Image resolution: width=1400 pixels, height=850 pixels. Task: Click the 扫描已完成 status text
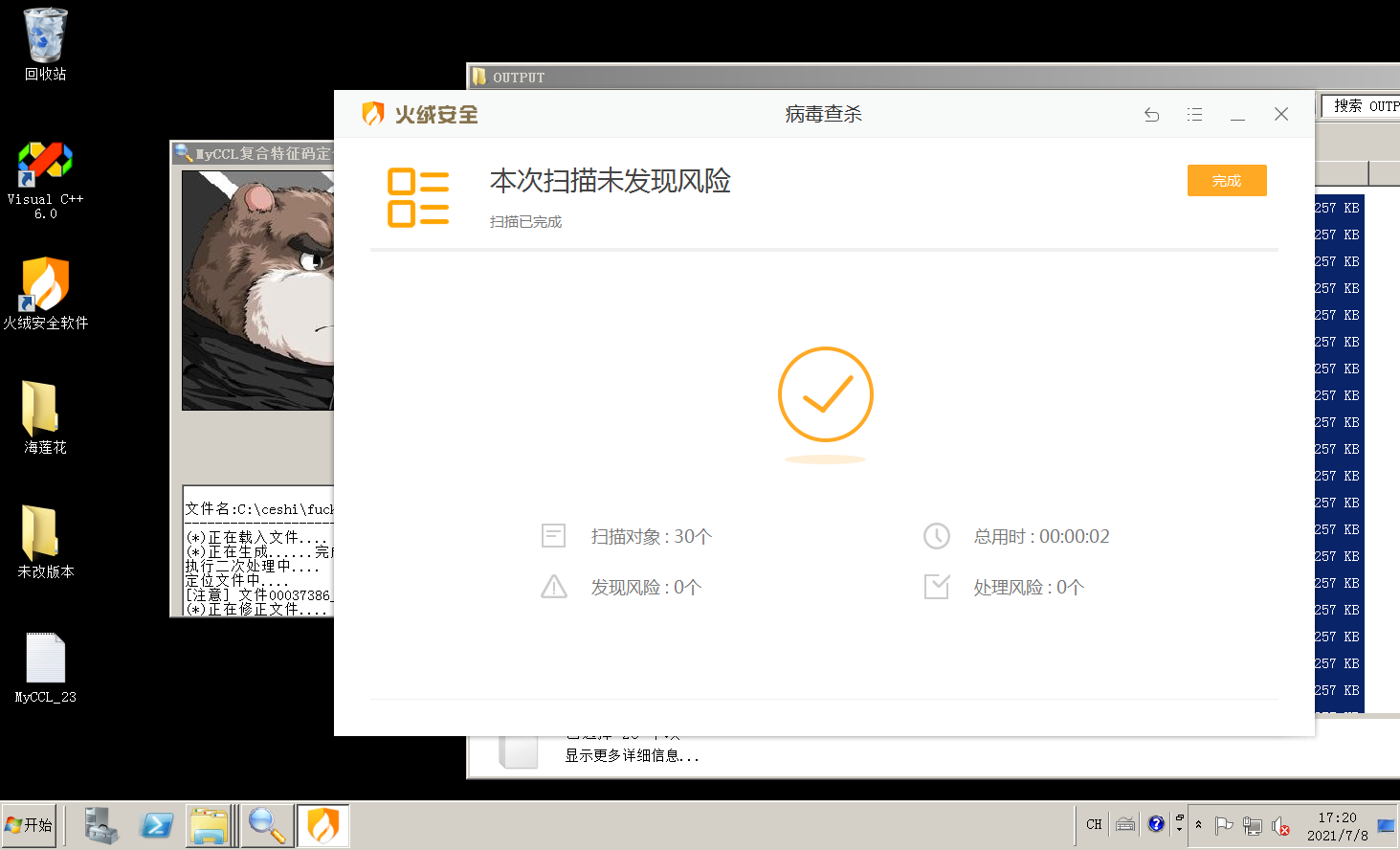(x=525, y=222)
